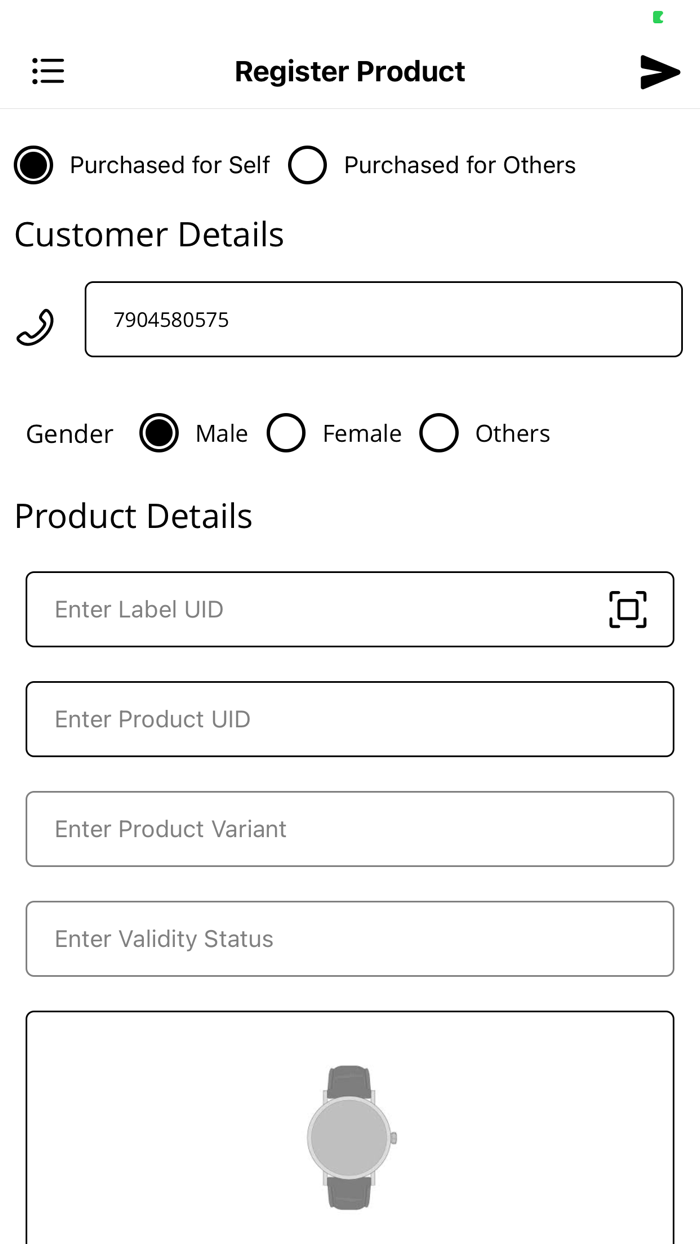Click the Enter Validity Status field
Screen dimensions: 700x1244
click(350, 938)
